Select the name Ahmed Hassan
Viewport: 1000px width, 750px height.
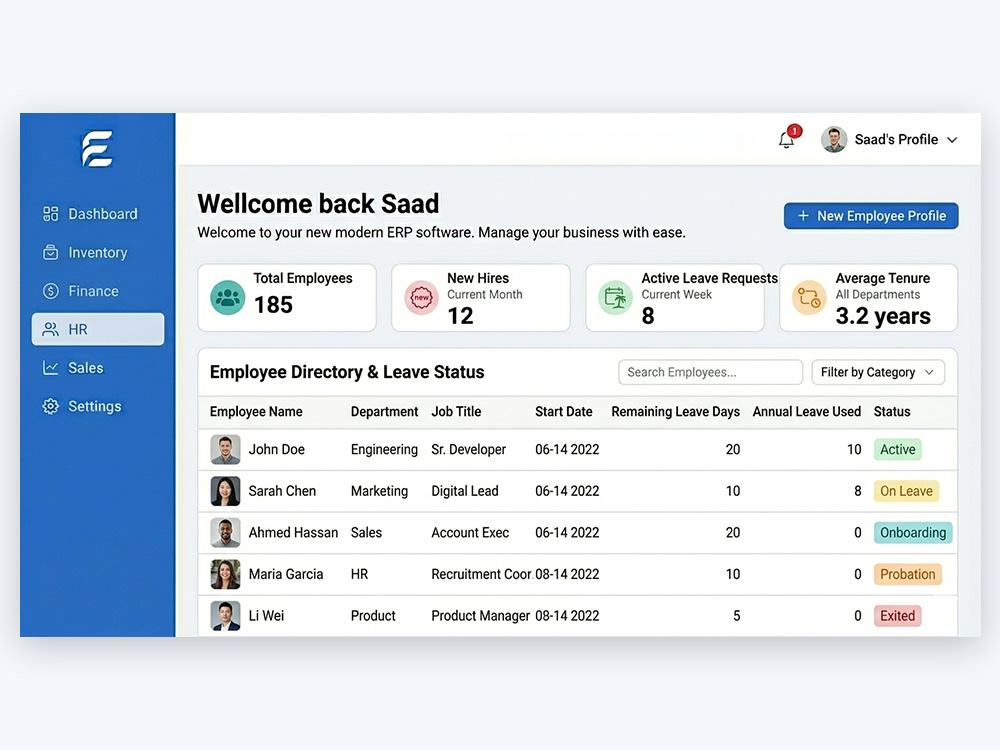click(293, 533)
